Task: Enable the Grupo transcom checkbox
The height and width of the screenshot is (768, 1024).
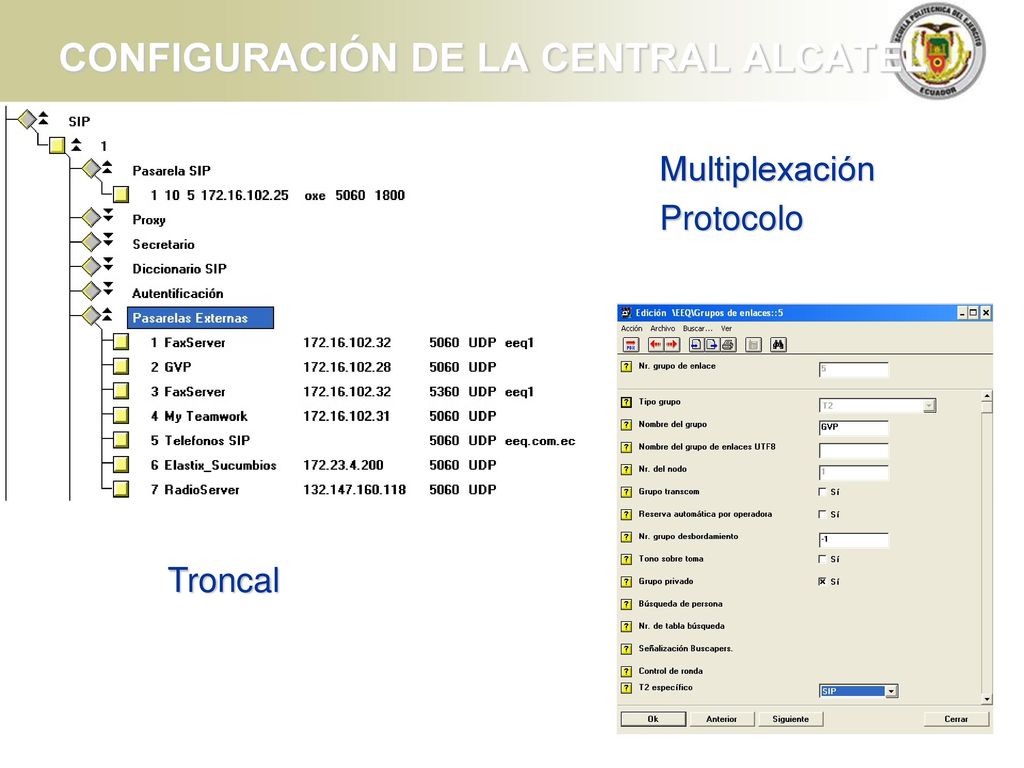Action: (x=822, y=492)
